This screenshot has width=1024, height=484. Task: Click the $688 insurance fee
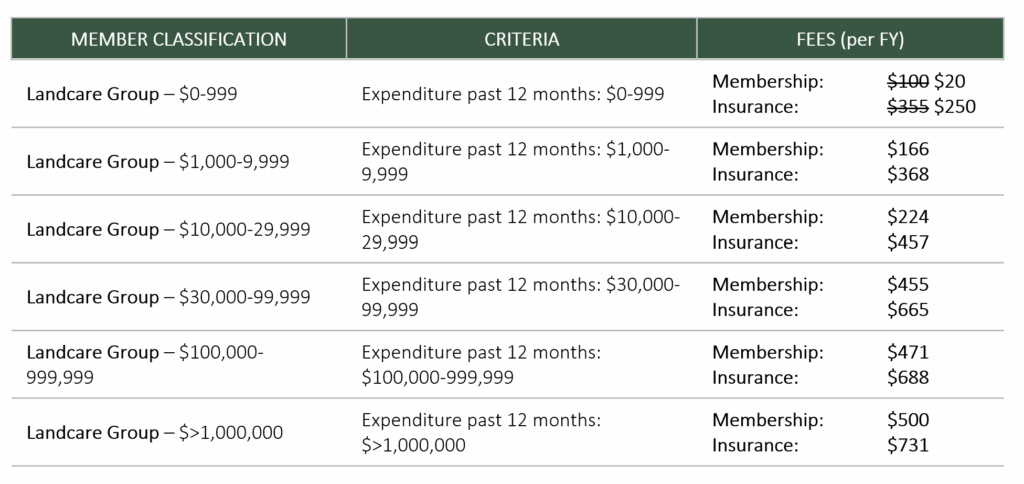click(x=908, y=378)
